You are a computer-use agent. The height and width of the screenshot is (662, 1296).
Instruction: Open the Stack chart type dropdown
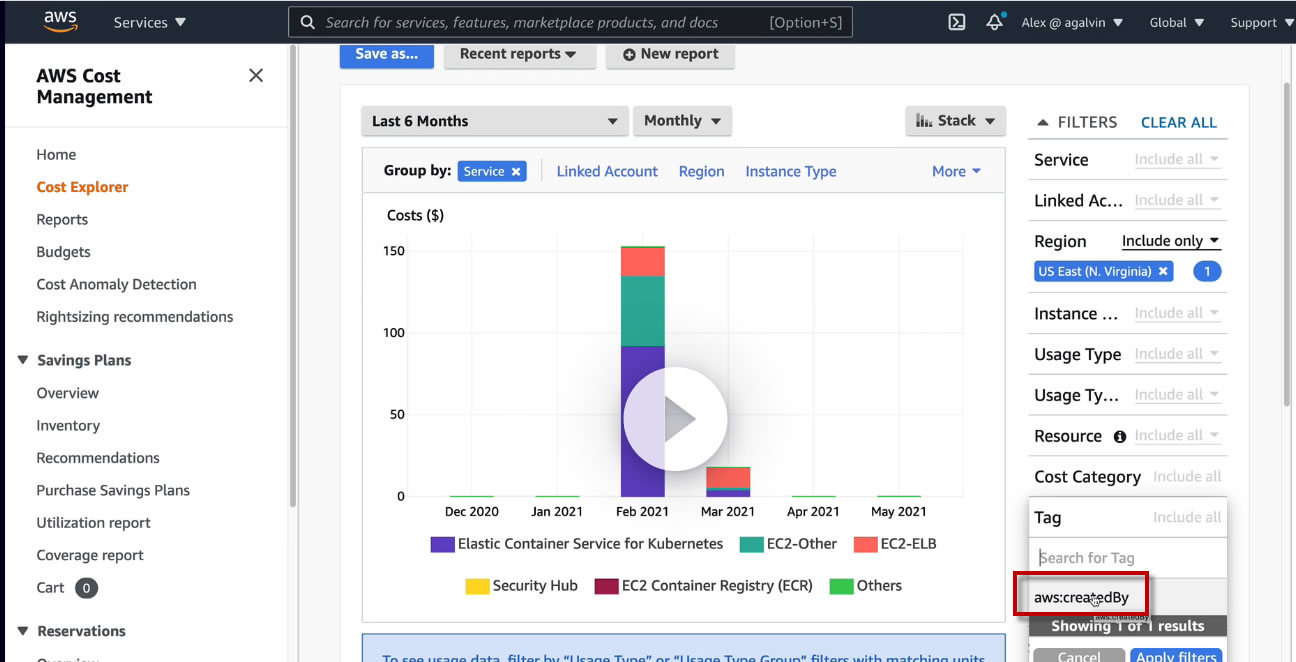[x=955, y=121]
